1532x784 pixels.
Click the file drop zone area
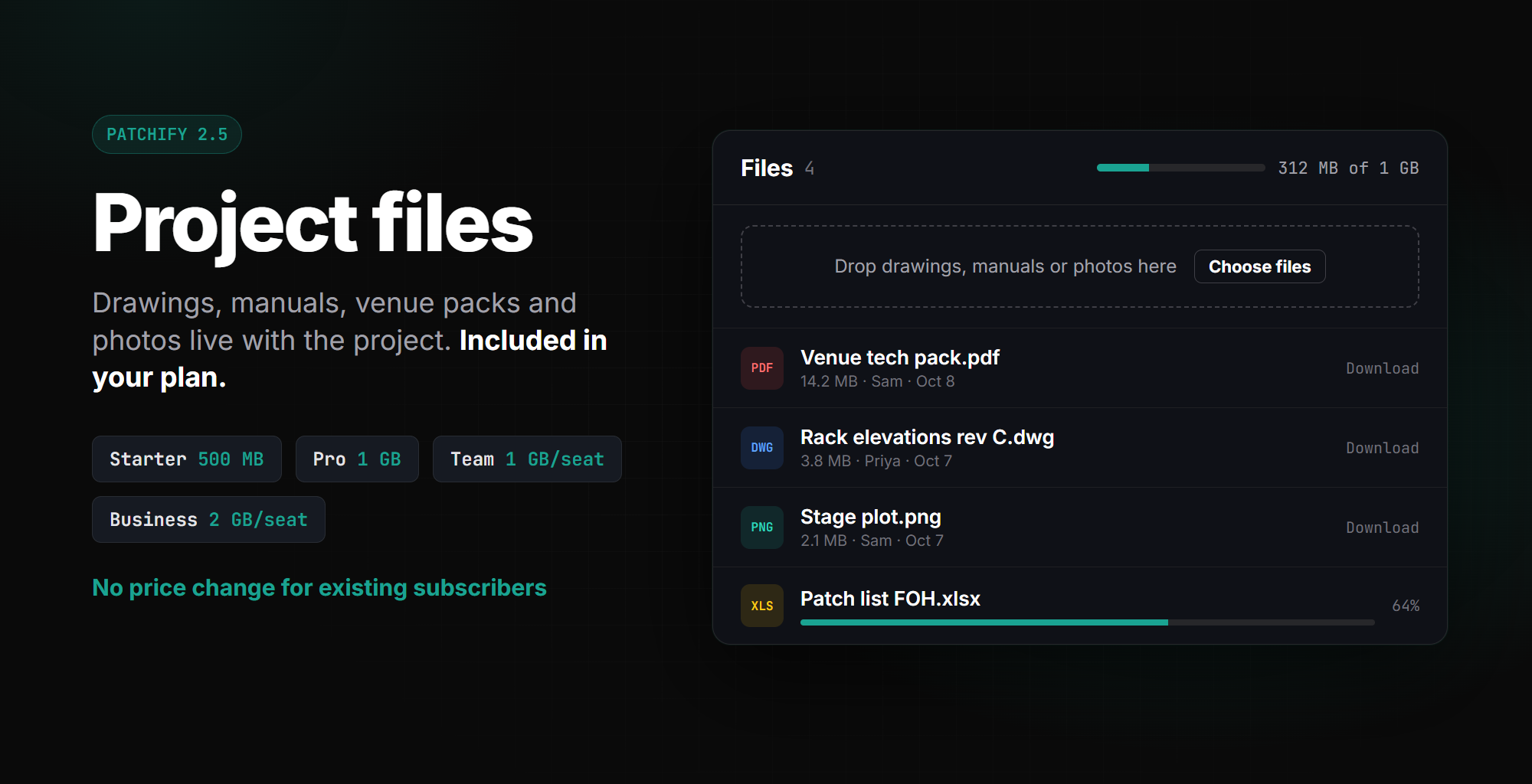pyautogui.click(x=1080, y=266)
